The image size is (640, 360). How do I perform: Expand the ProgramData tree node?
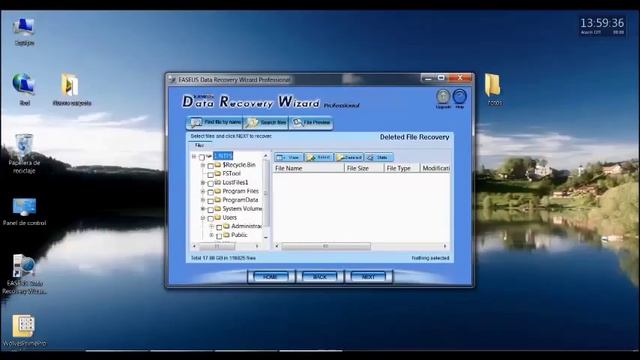[203, 200]
